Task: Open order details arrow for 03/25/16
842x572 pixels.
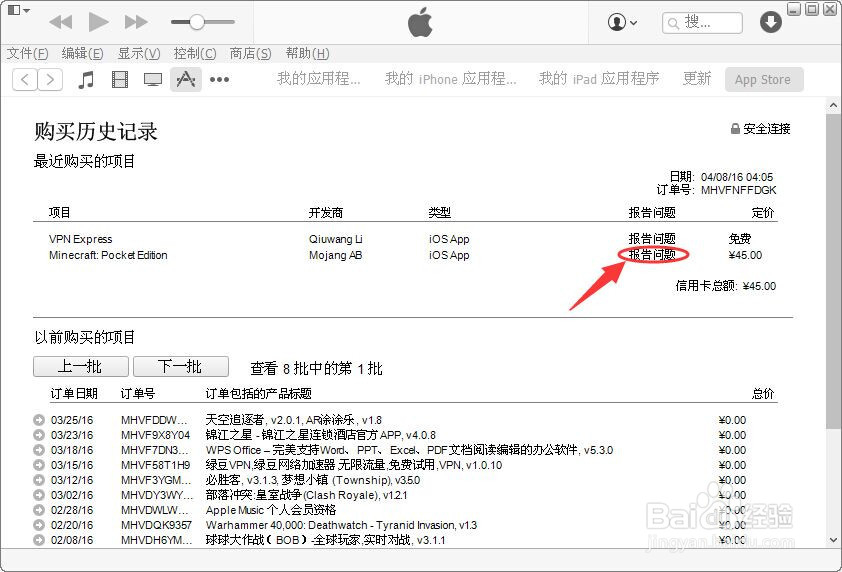Action: click(x=39, y=420)
